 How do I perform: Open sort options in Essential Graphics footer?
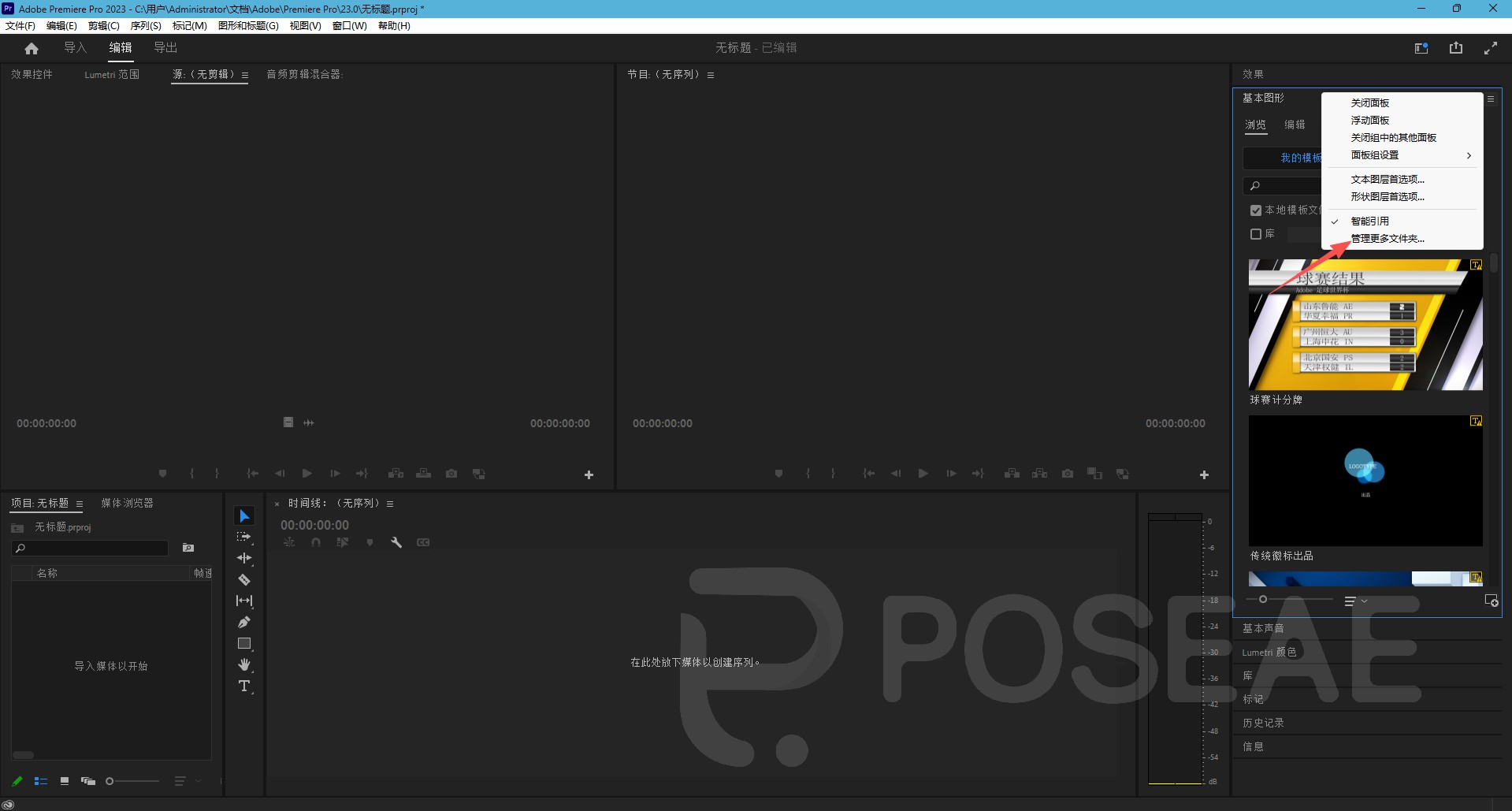click(1355, 601)
